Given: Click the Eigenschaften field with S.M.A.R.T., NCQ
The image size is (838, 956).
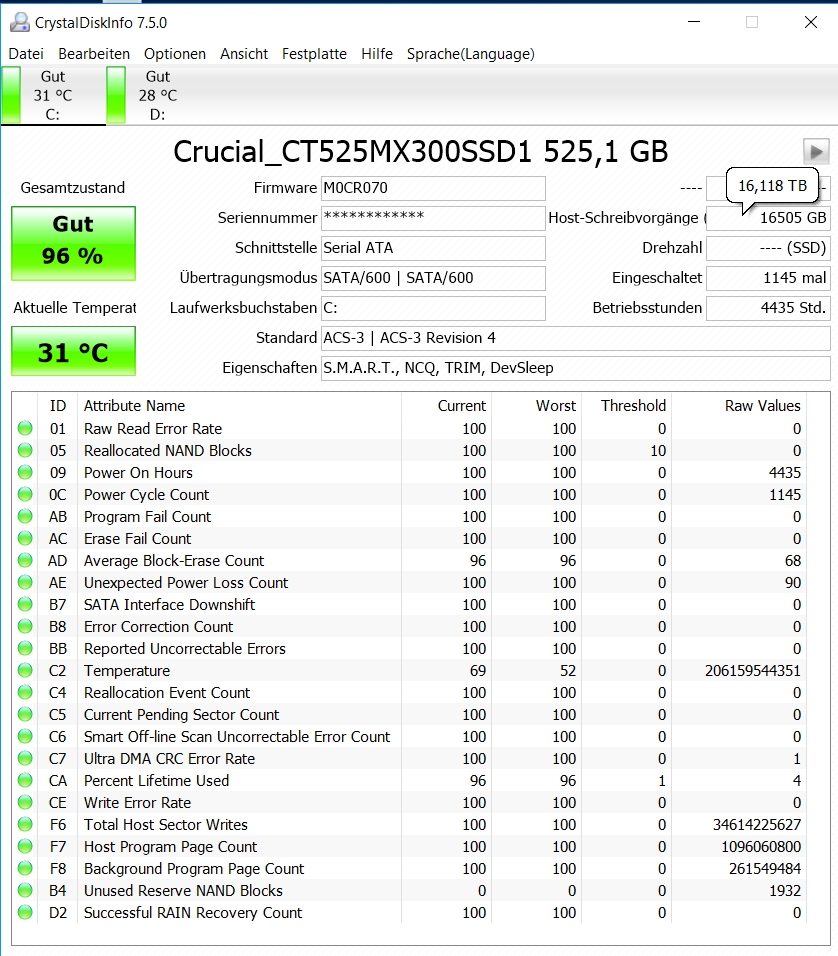Looking at the screenshot, I should [x=576, y=368].
